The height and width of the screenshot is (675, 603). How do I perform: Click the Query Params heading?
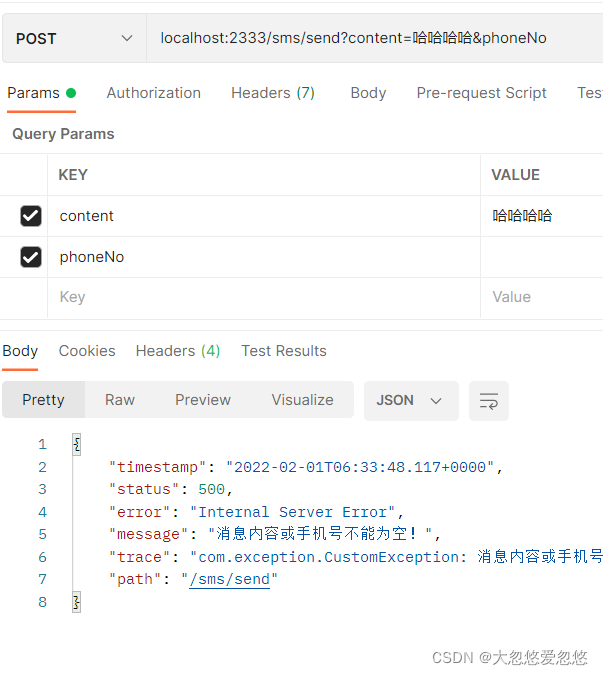coord(63,134)
